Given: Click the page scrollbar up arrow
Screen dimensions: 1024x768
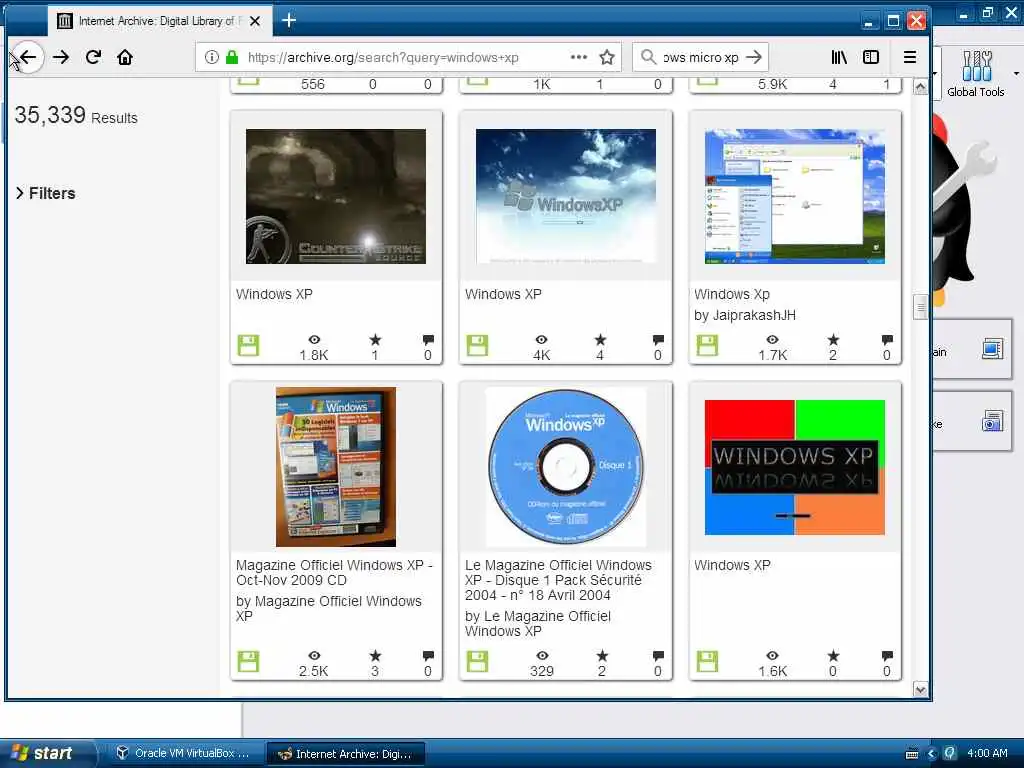Looking at the screenshot, I should click(921, 87).
